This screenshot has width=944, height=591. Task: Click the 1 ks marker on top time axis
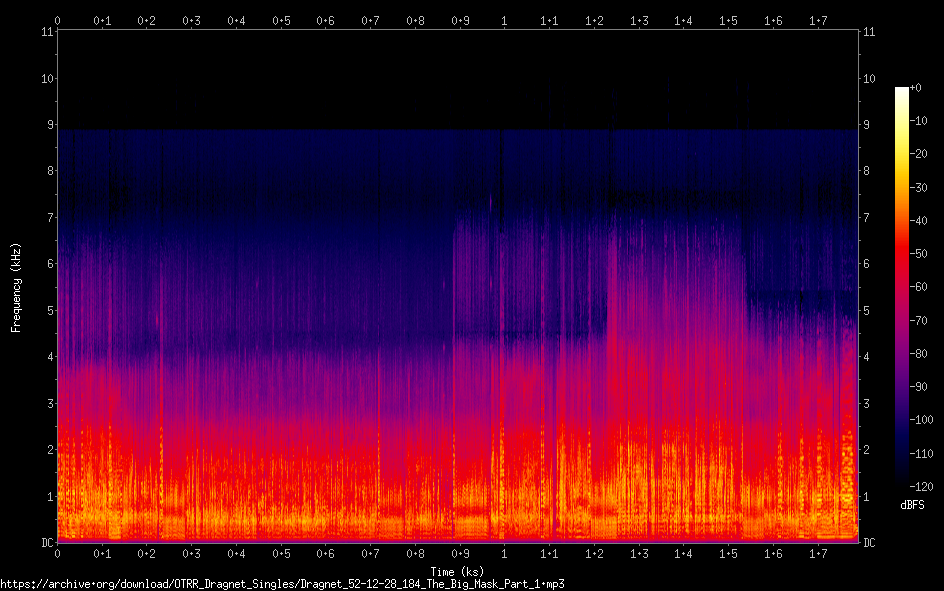tap(504, 19)
